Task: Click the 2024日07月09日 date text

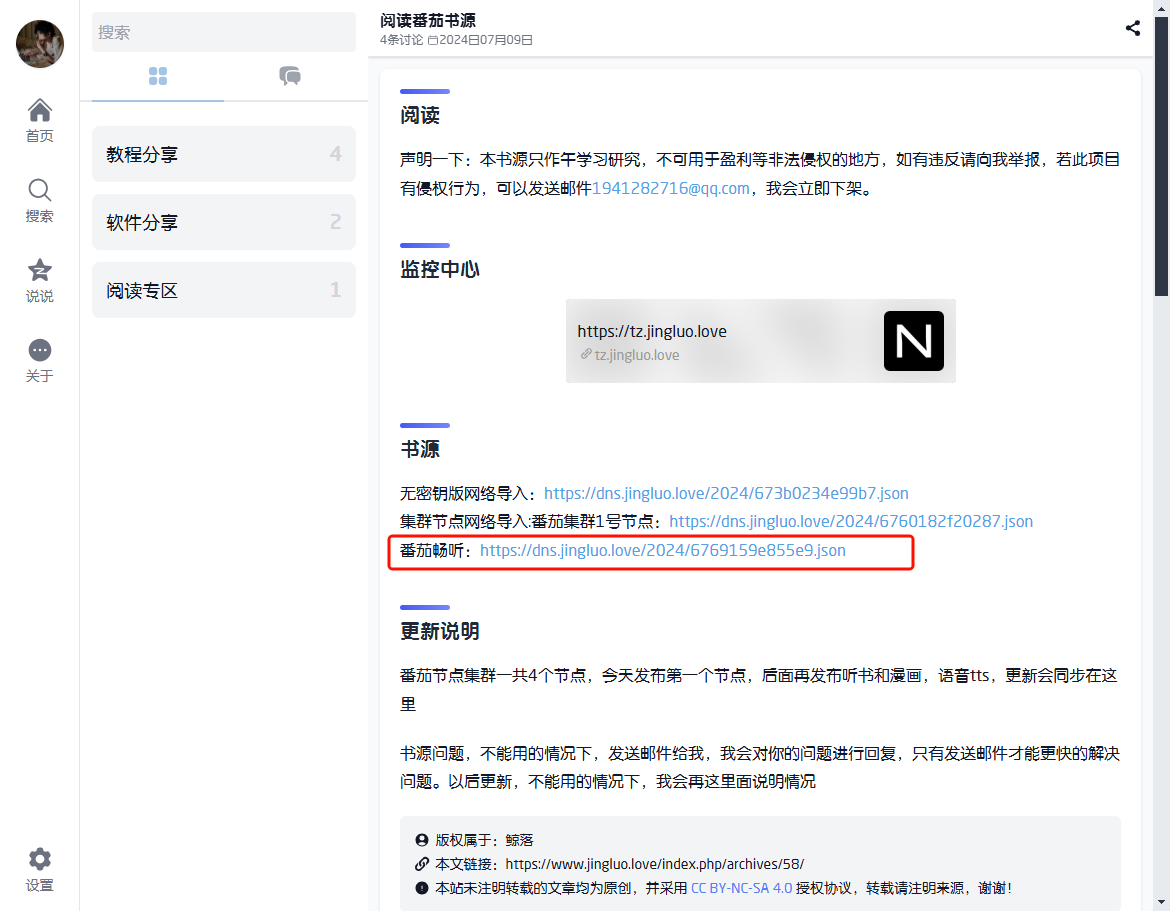Action: coord(485,40)
